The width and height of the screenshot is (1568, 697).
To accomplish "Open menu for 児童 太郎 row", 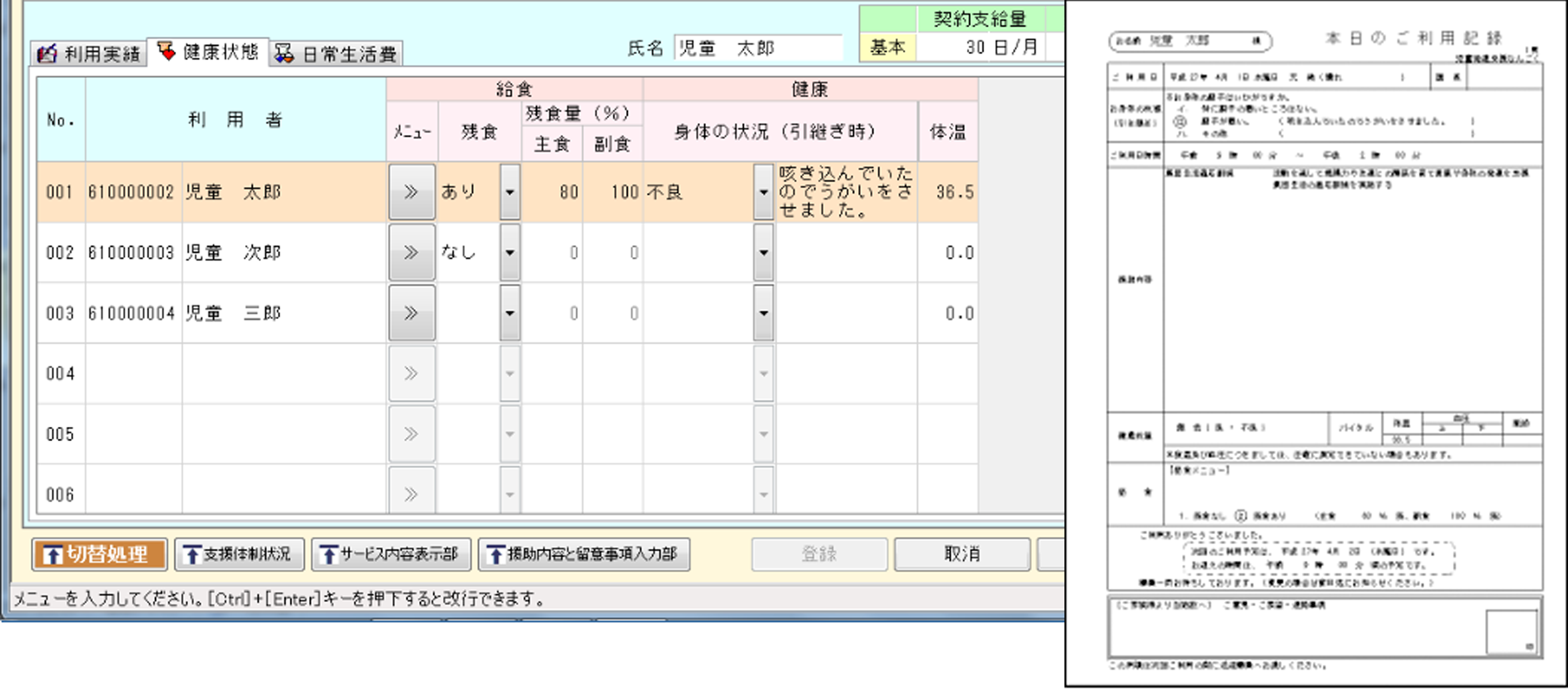I will [412, 192].
